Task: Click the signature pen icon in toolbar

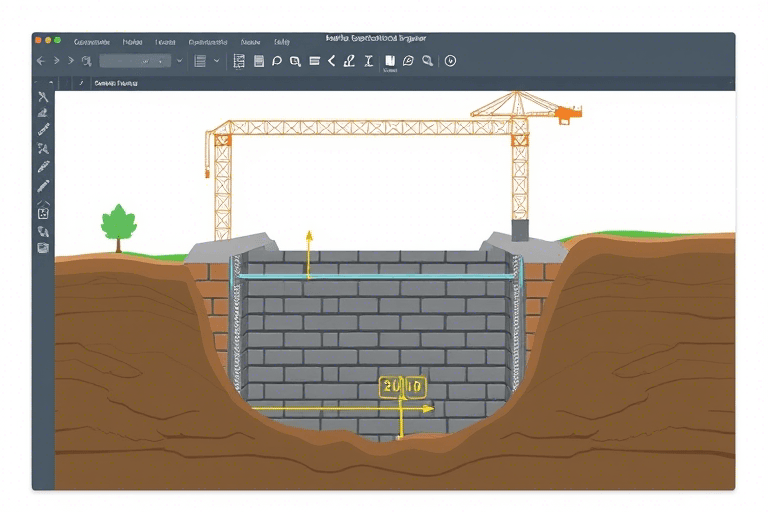Action: 349,61
